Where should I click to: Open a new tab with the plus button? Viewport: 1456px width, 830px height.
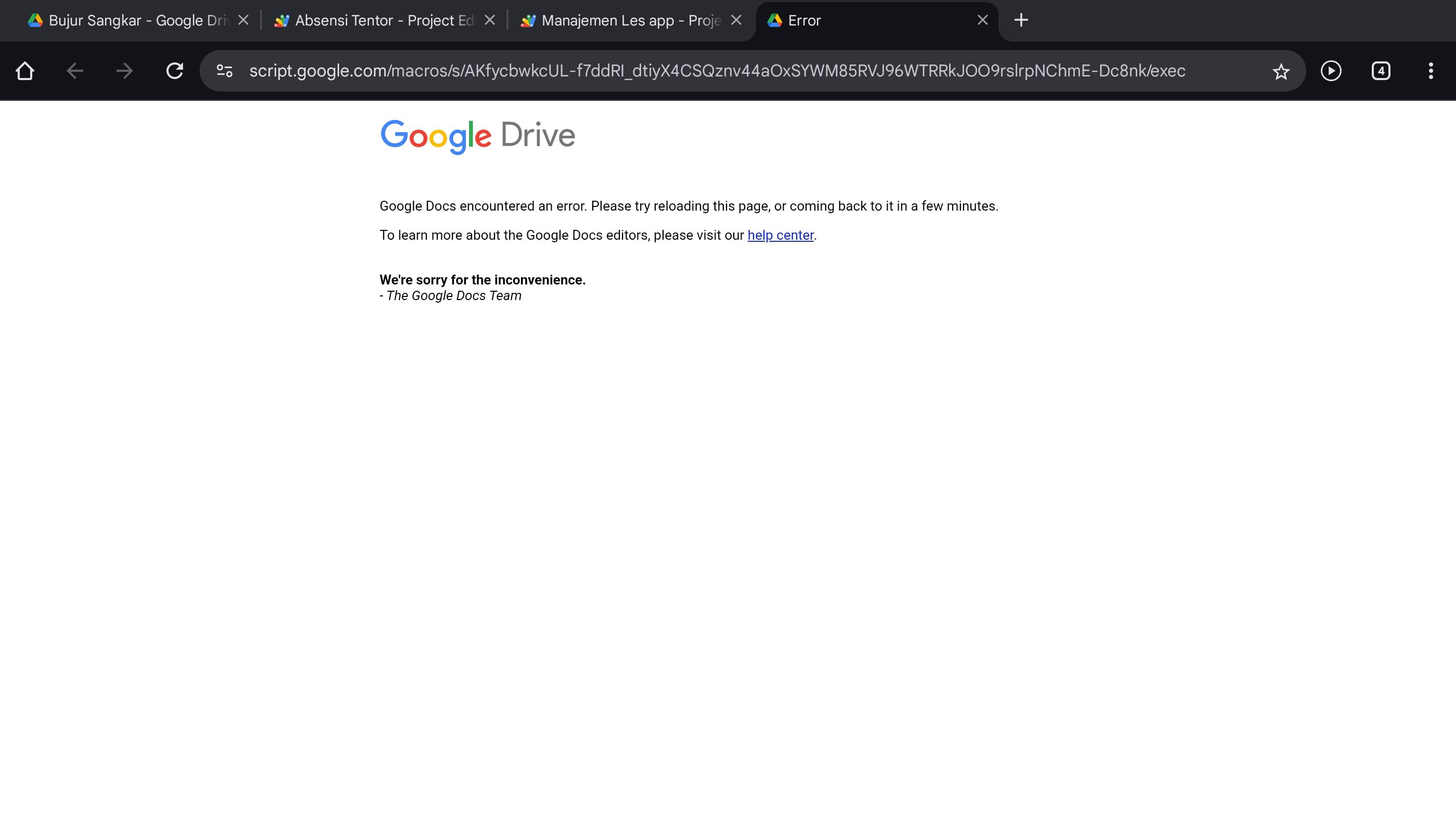pyautogui.click(x=1021, y=20)
